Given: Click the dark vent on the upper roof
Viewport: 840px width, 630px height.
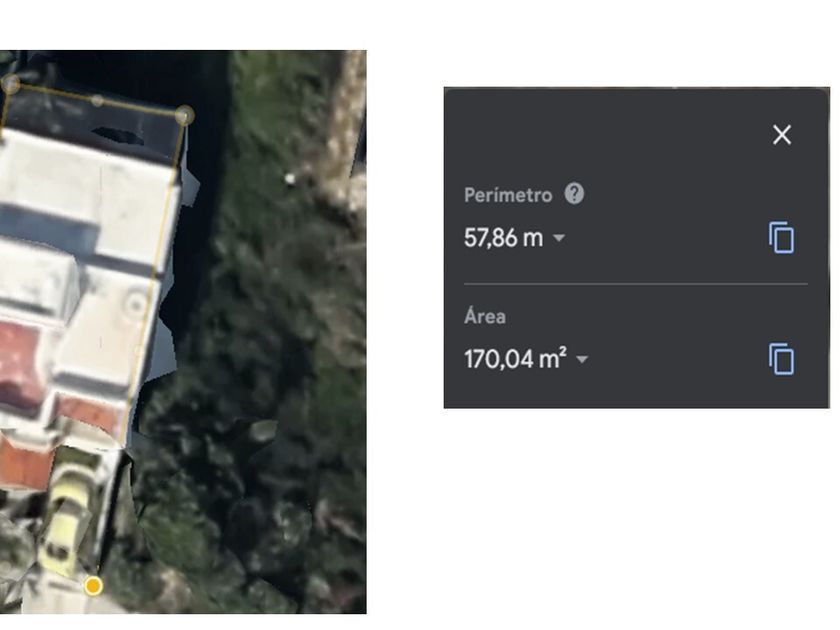Looking at the screenshot, I should pos(117,135).
